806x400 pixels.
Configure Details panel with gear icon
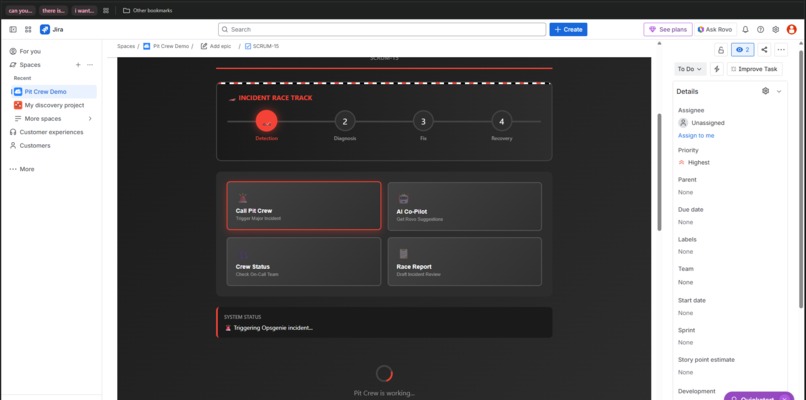point(765,91)
